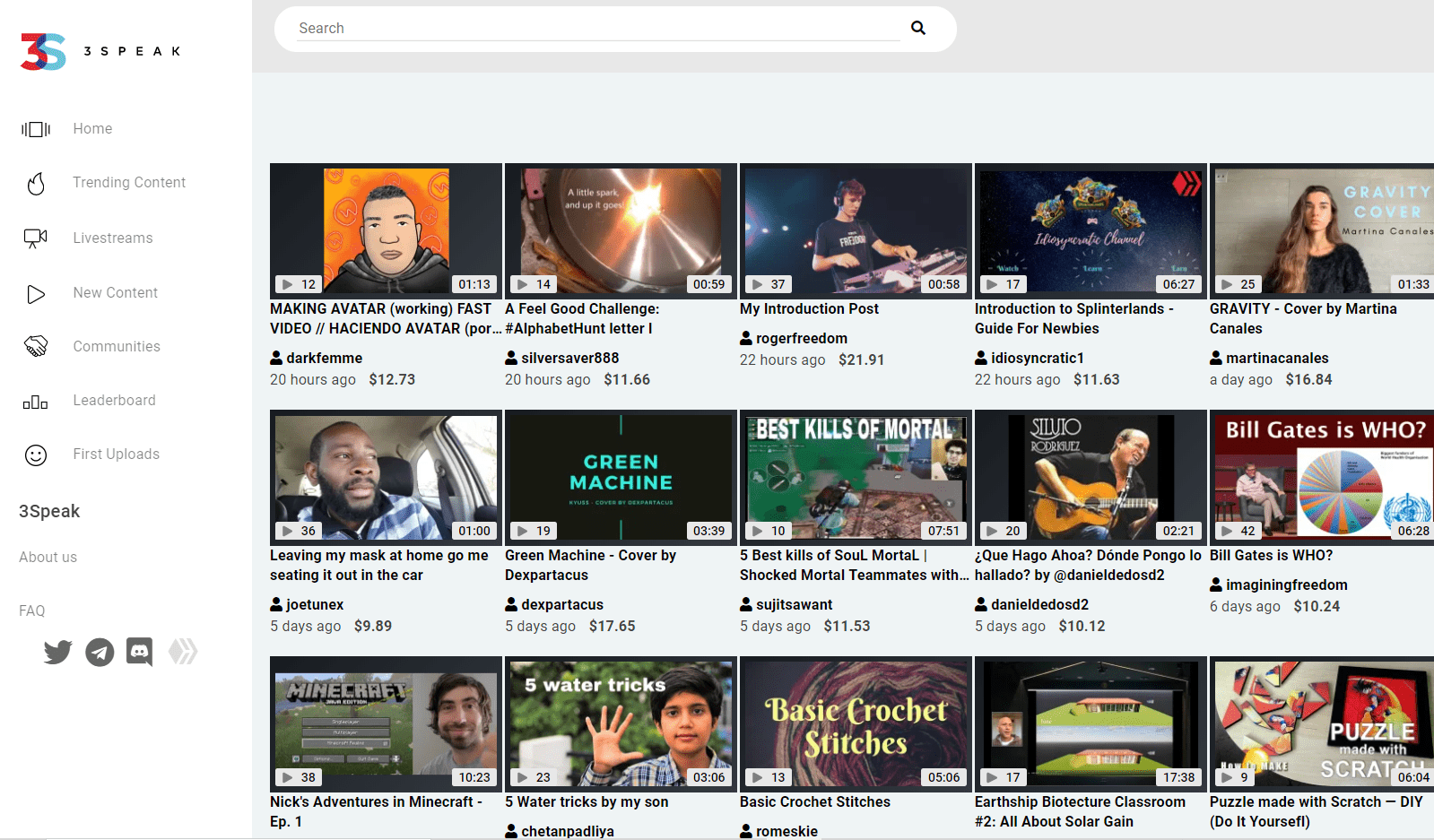Open the Telegram social icon
This screenshot has height=840, width=1434.
(x=100, y=652)
